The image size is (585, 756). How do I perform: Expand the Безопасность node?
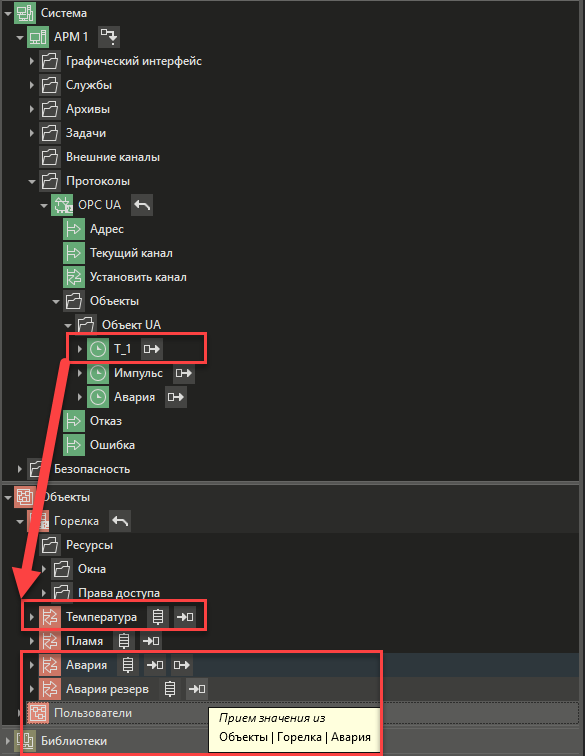tap(20, 469)
